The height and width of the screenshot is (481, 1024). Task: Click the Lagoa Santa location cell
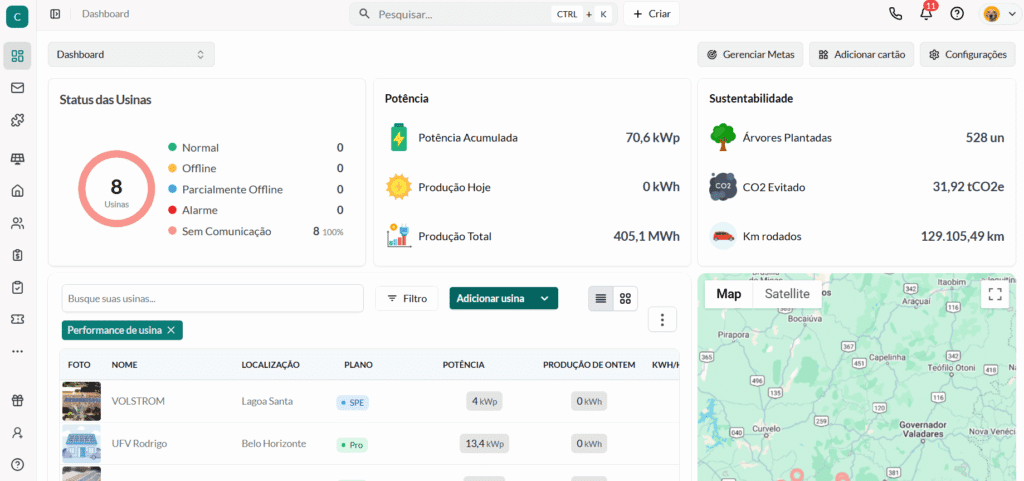pyautogui.click(x=268, y=402)
